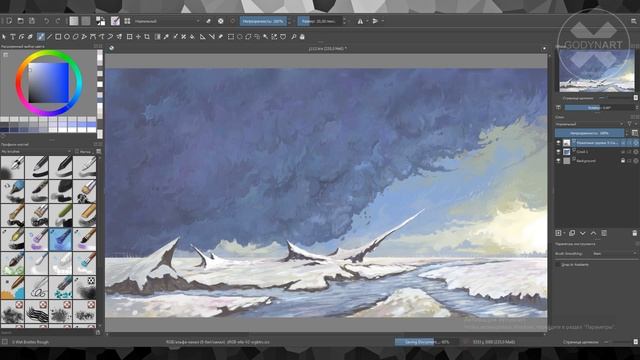The height and width of the screenshot is (360, 640).
Task: Hide the Background layer
Action: click(558, 161)
